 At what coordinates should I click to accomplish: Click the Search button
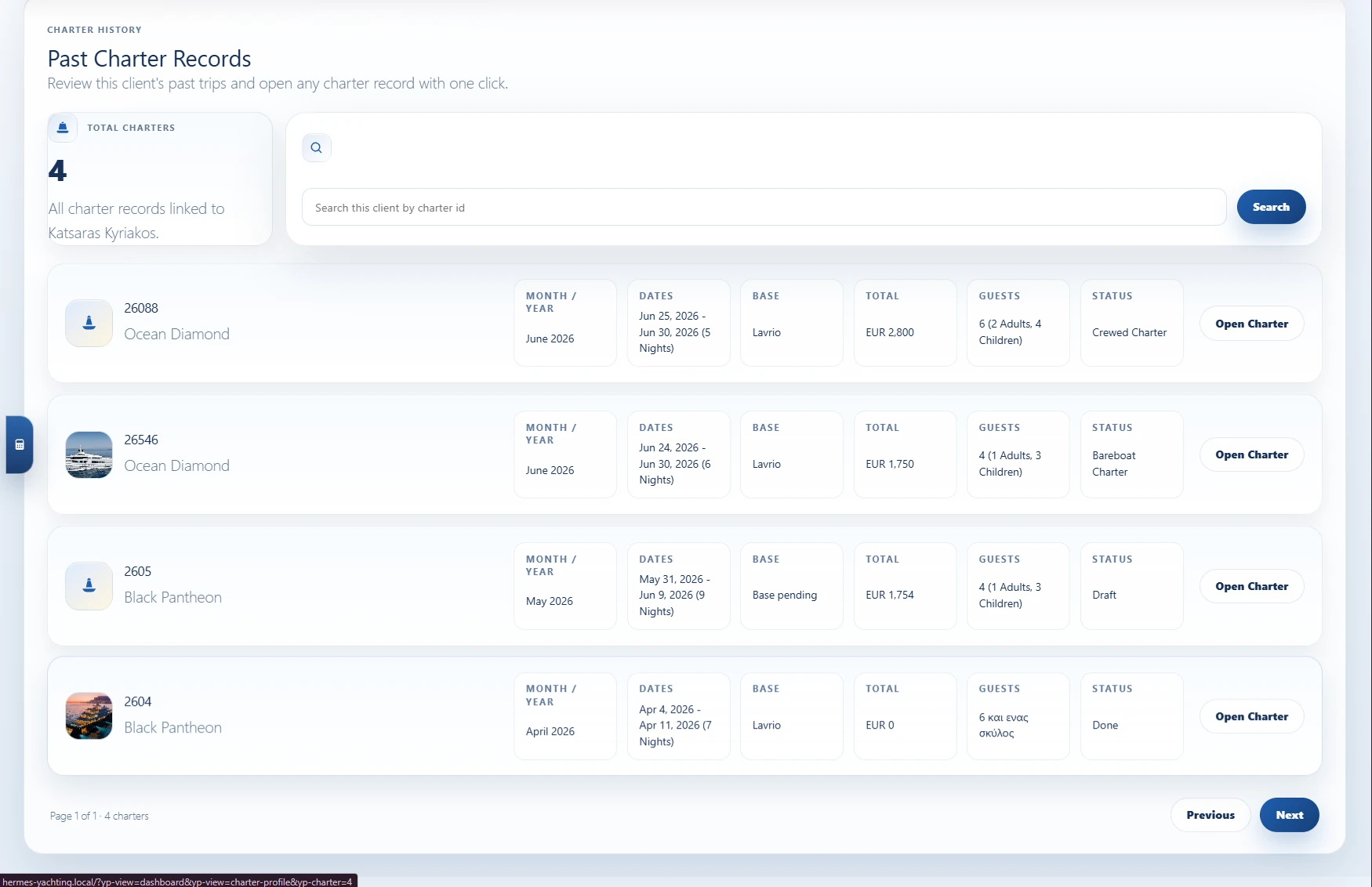(1271, 207)
